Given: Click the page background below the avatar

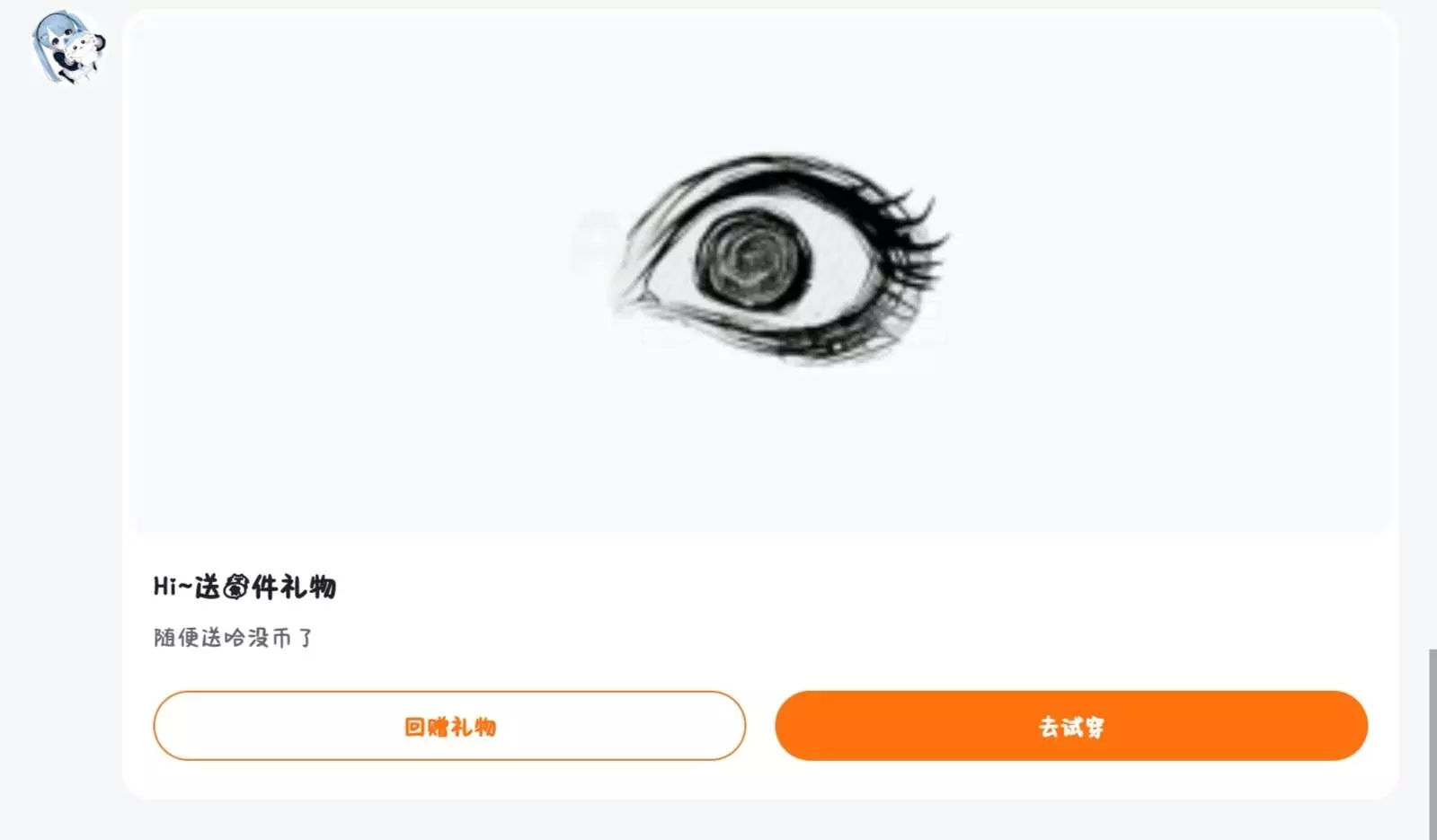Looking at the screenshot, I should point(61,449).
